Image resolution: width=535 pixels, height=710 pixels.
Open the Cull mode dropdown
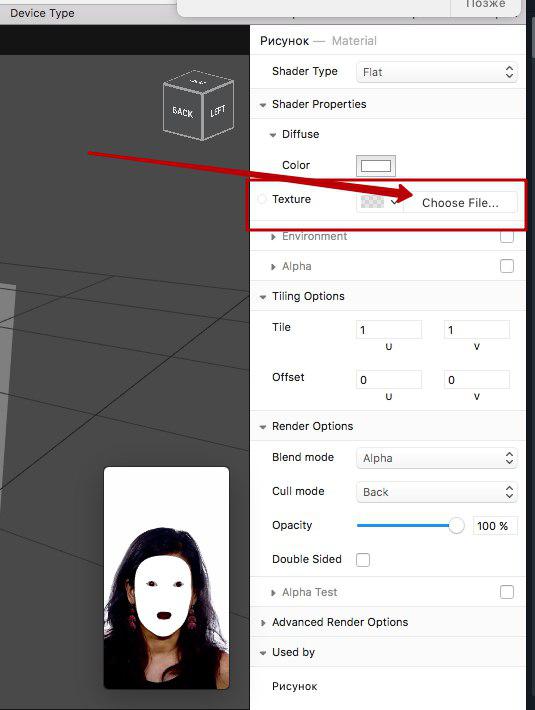[x=437, y=492]
